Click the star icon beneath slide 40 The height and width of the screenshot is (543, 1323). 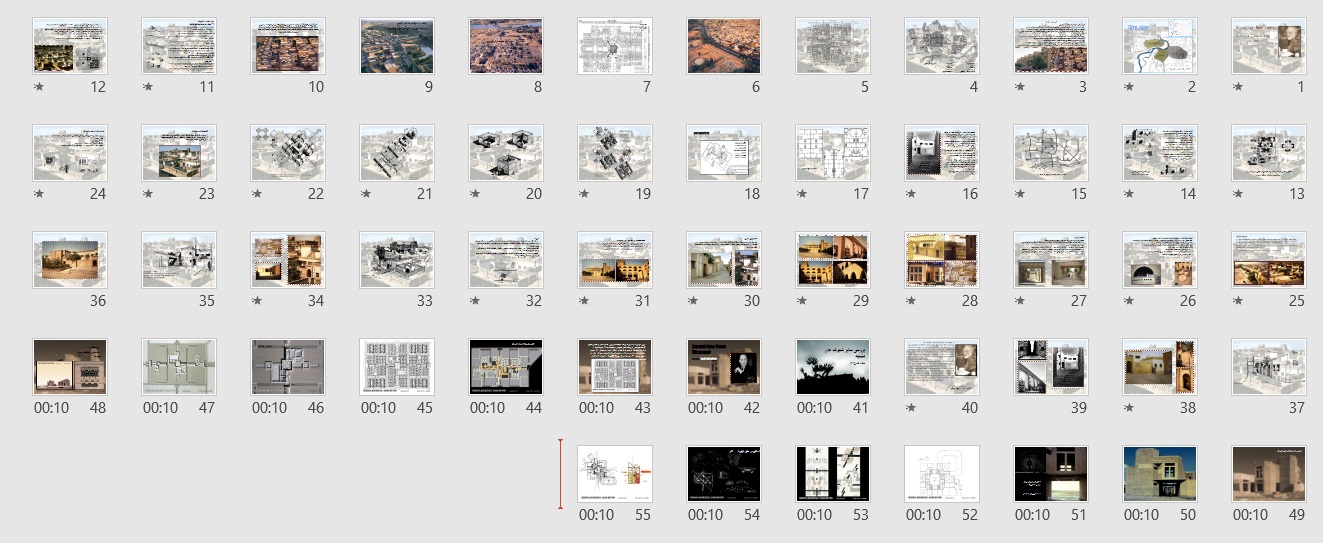point(911,408)
